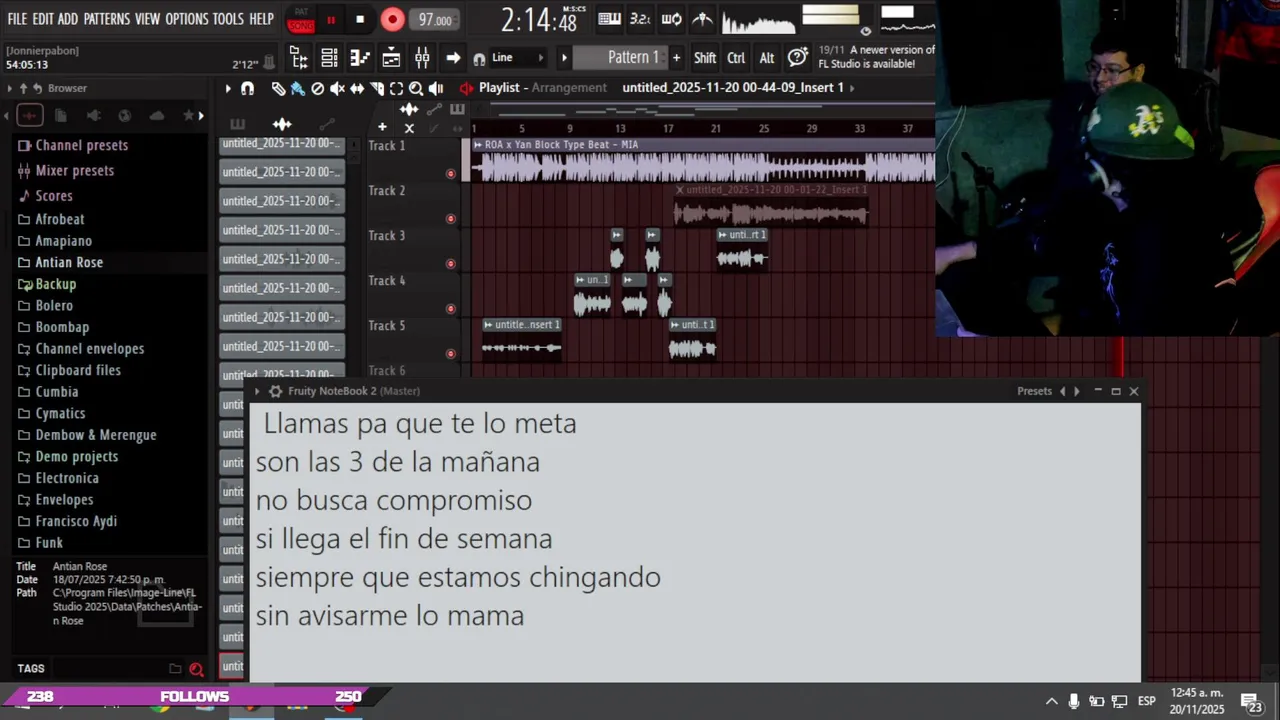Open the Playlist menu arrow
This screenshot has height=720, width=1280.
[228, 88]
